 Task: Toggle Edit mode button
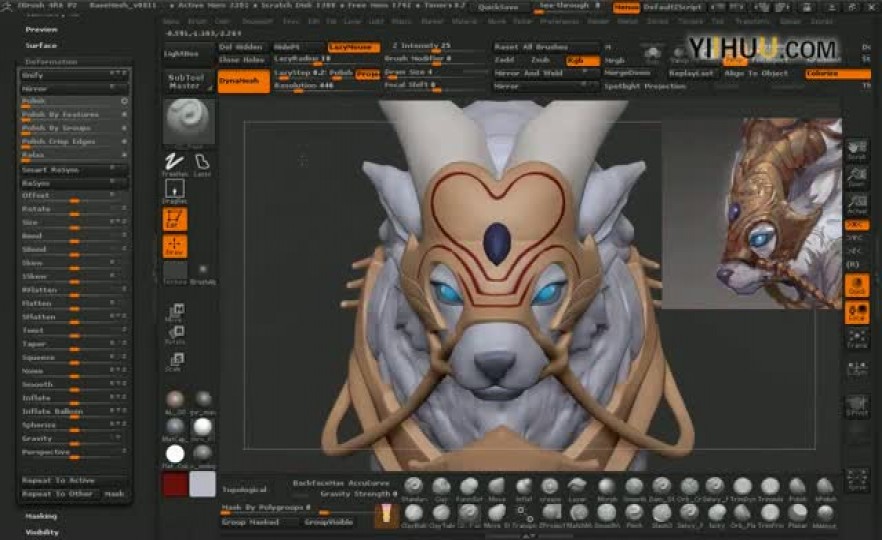[x=174, y=219]
